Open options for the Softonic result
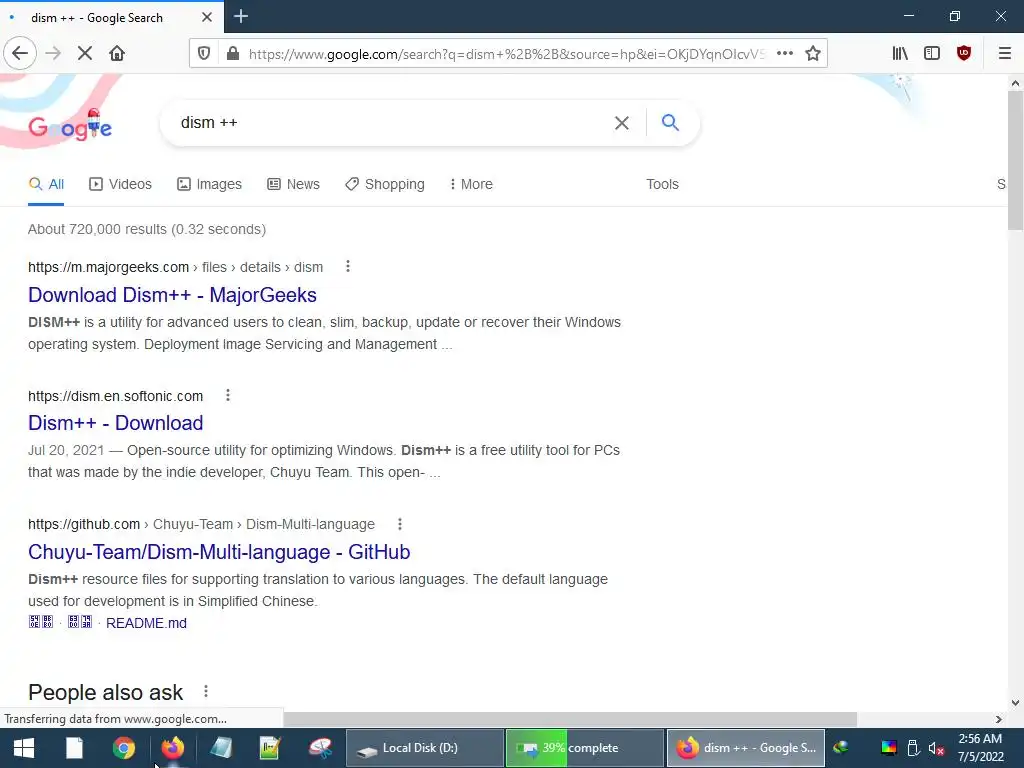Image resolution: width=1024 pixels, height=768 pixels. (x=227, y=395)
